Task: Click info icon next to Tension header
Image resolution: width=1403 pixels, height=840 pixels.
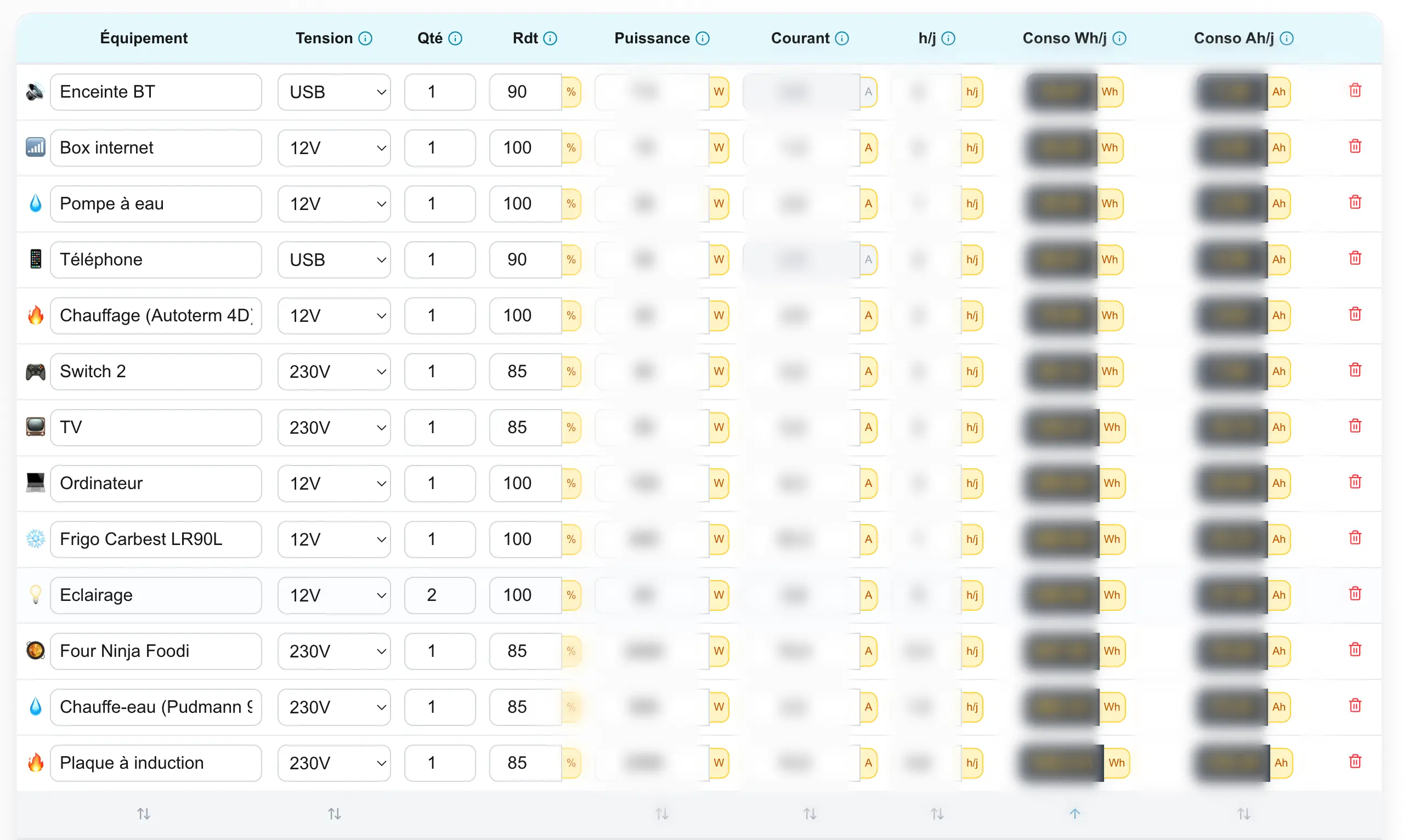Action: 366,38
